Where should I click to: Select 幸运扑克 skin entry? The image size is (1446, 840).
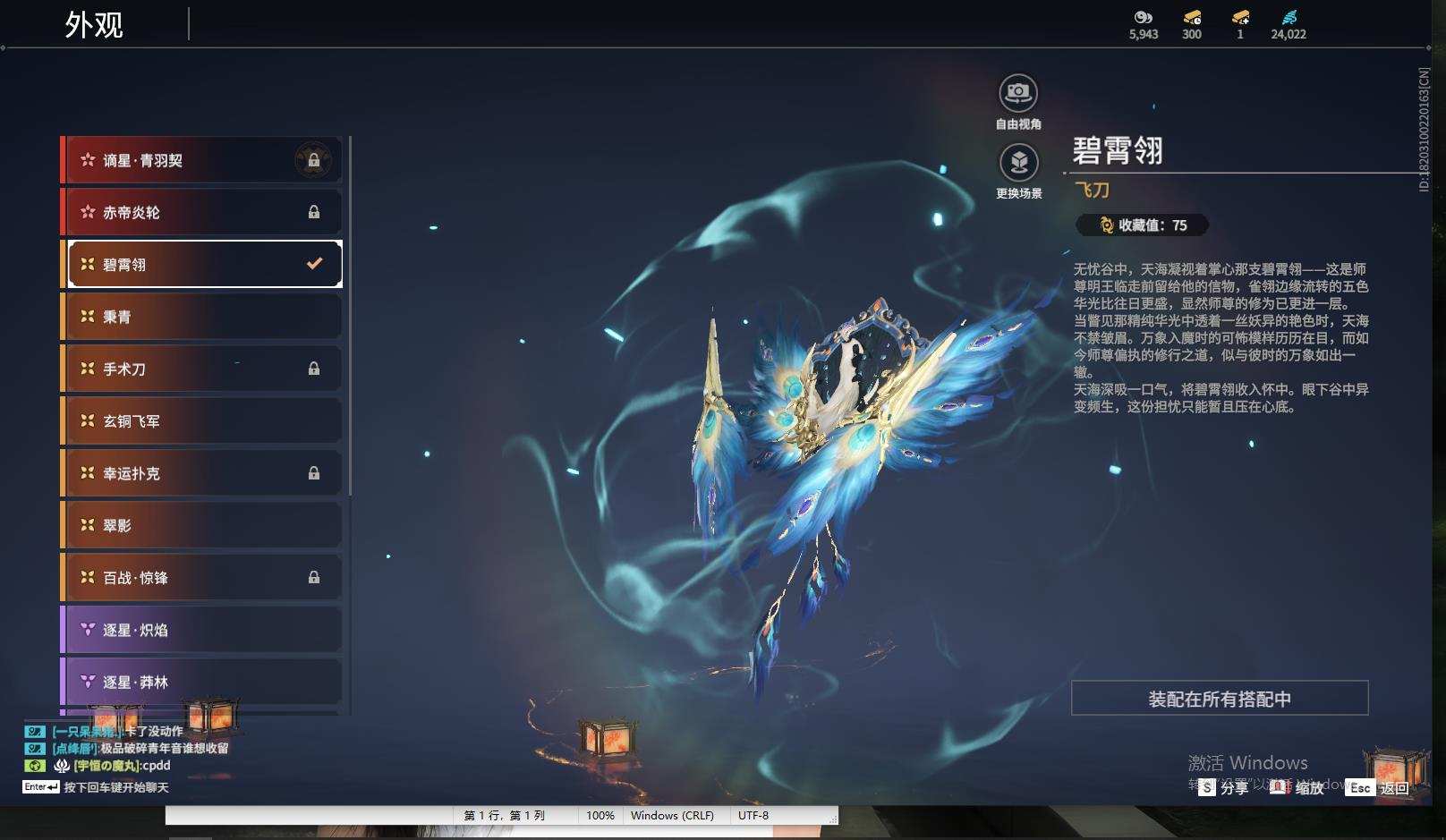click(201, 472)
